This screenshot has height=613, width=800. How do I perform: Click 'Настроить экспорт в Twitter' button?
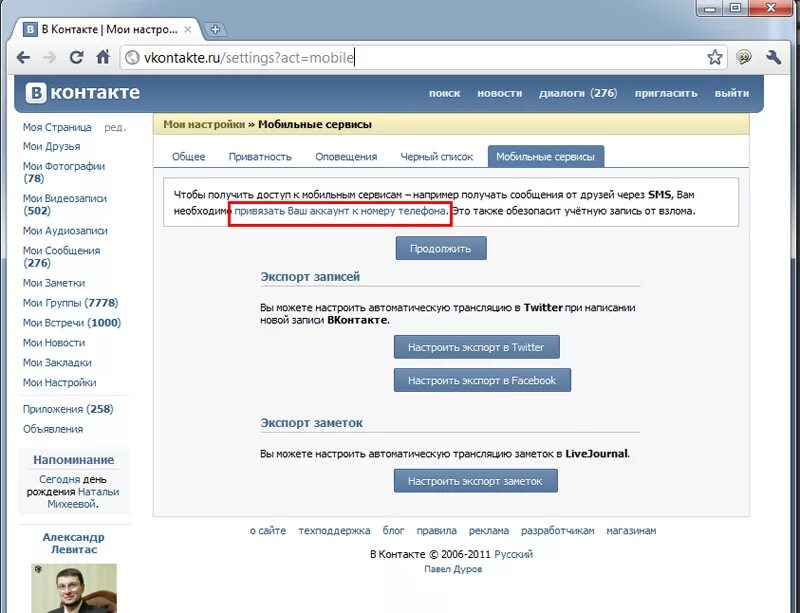[x=476, y=347]
